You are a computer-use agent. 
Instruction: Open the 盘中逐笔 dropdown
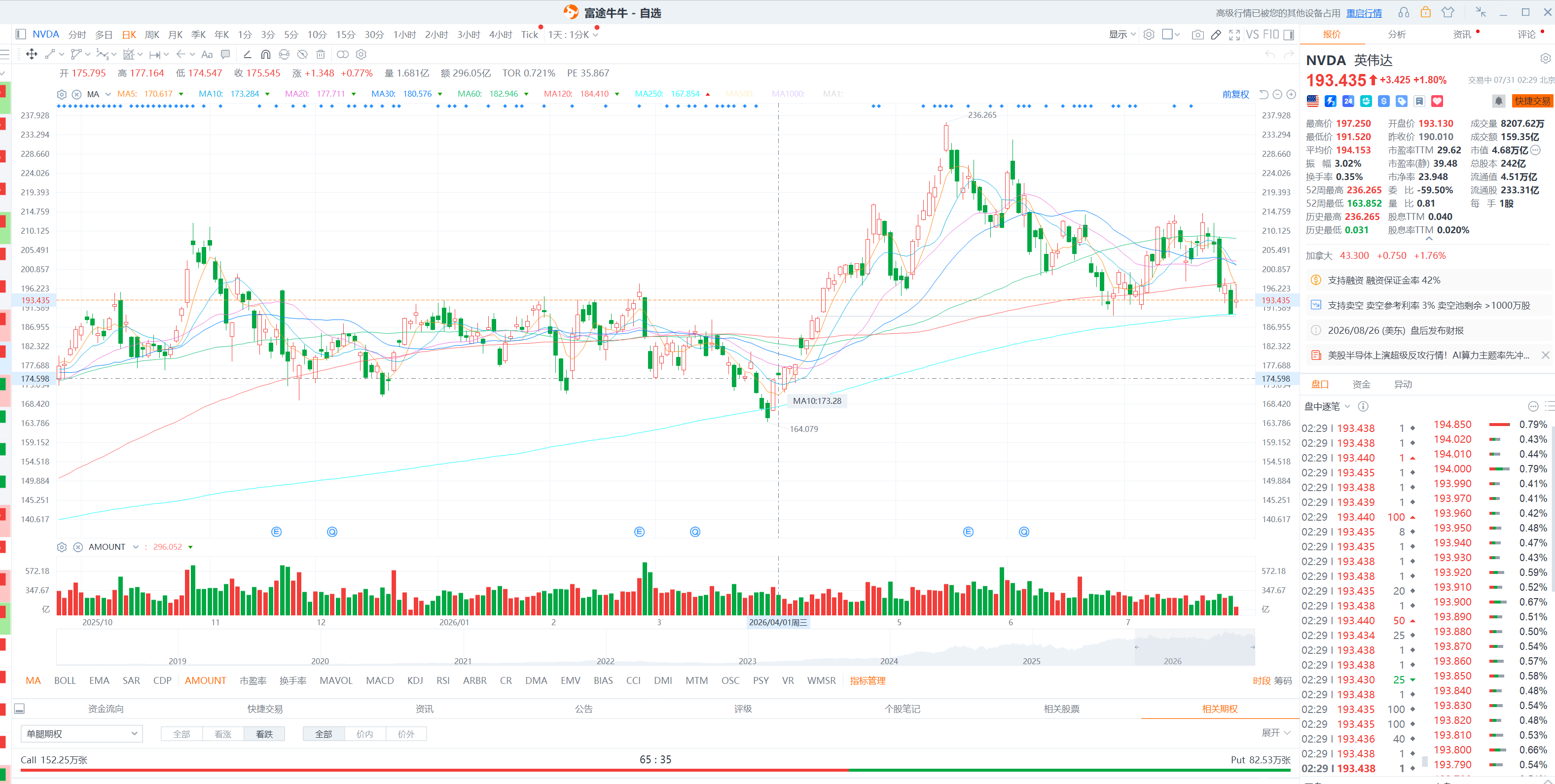click(1327, 406)
